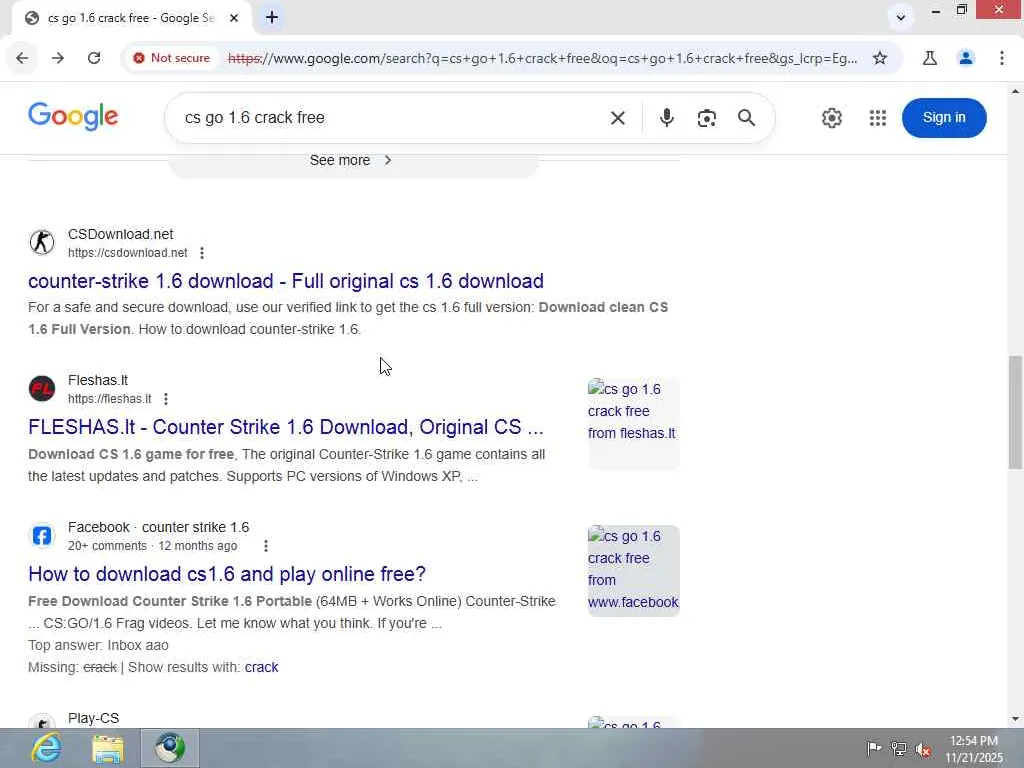1024x768 pixels.
Task: Reload the current page
Action: point(94,58)
